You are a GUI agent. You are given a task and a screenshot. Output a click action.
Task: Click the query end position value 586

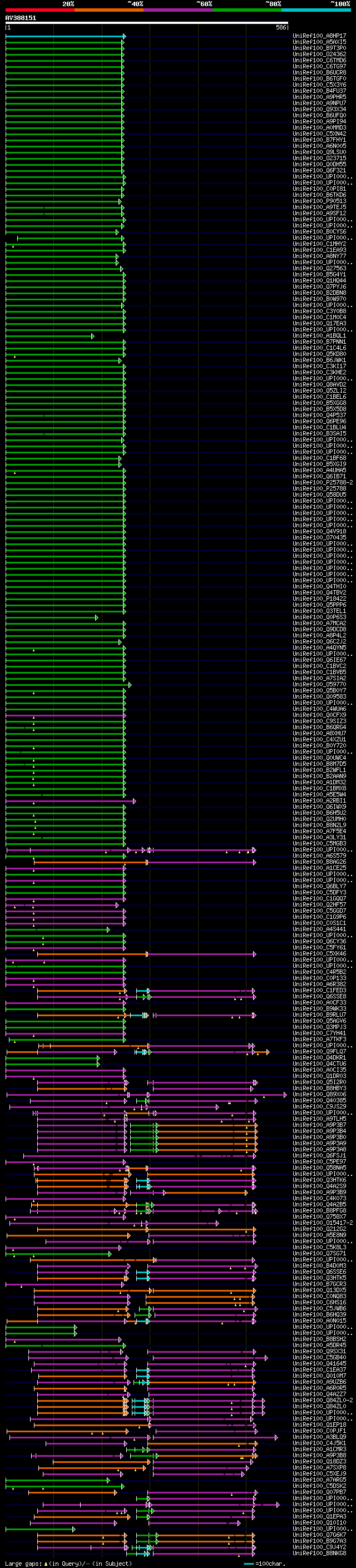coord(280,27)
